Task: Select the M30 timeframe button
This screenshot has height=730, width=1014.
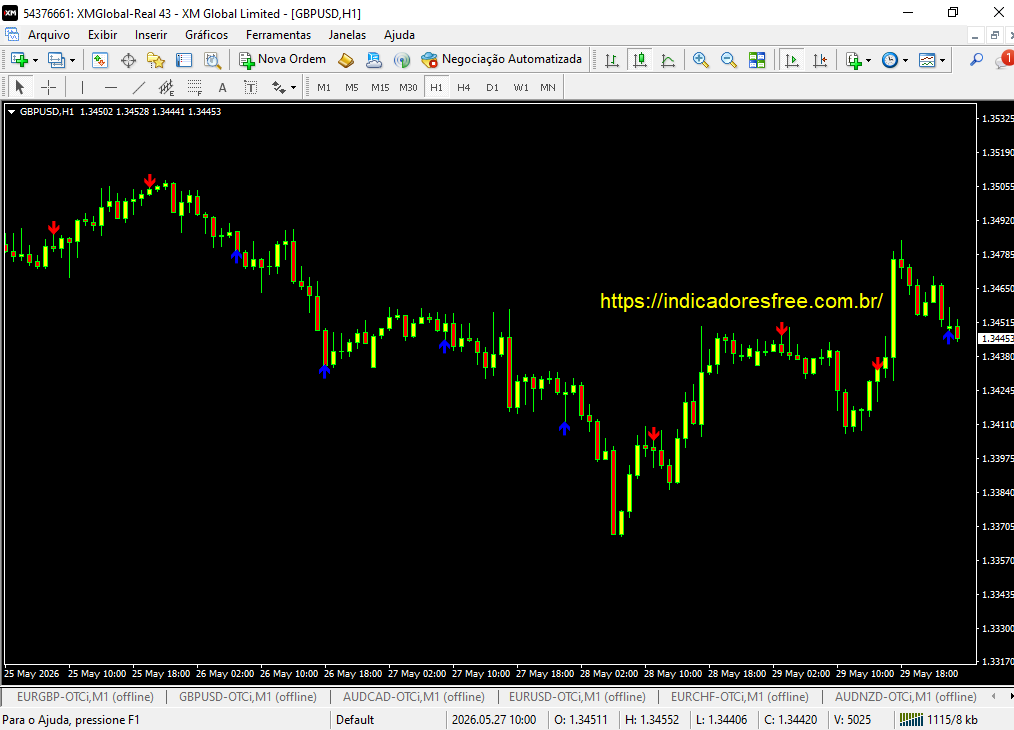Action: [x=408, y=87]
